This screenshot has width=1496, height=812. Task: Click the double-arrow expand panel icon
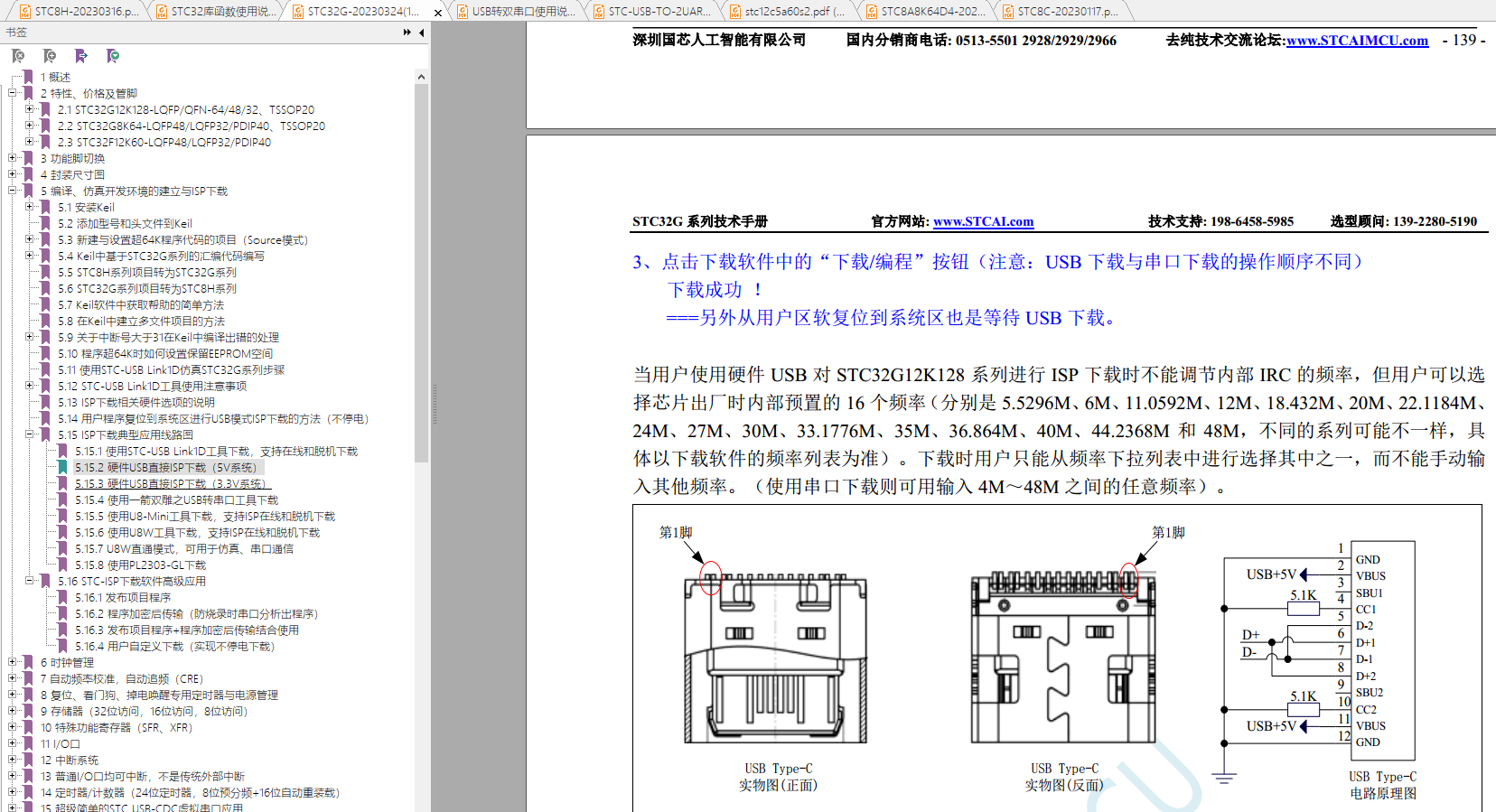[x=407, y=33]
